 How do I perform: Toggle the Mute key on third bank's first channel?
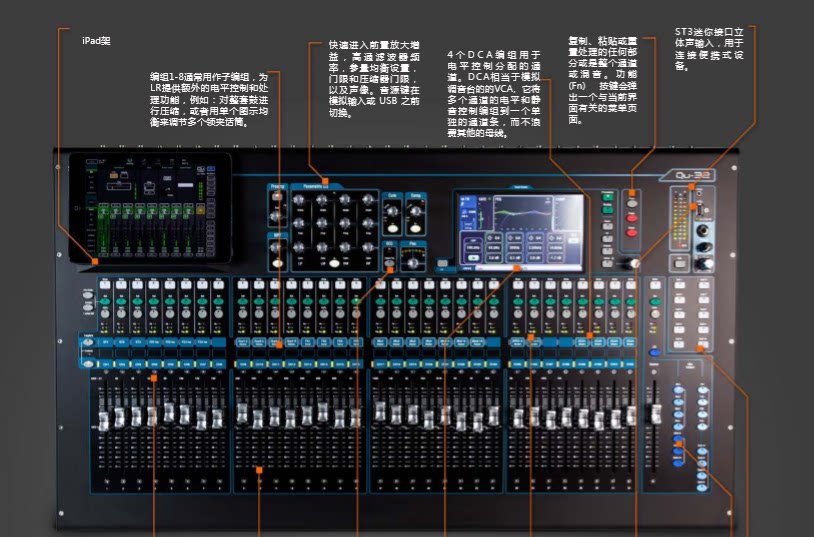click(x=381, y=285)
